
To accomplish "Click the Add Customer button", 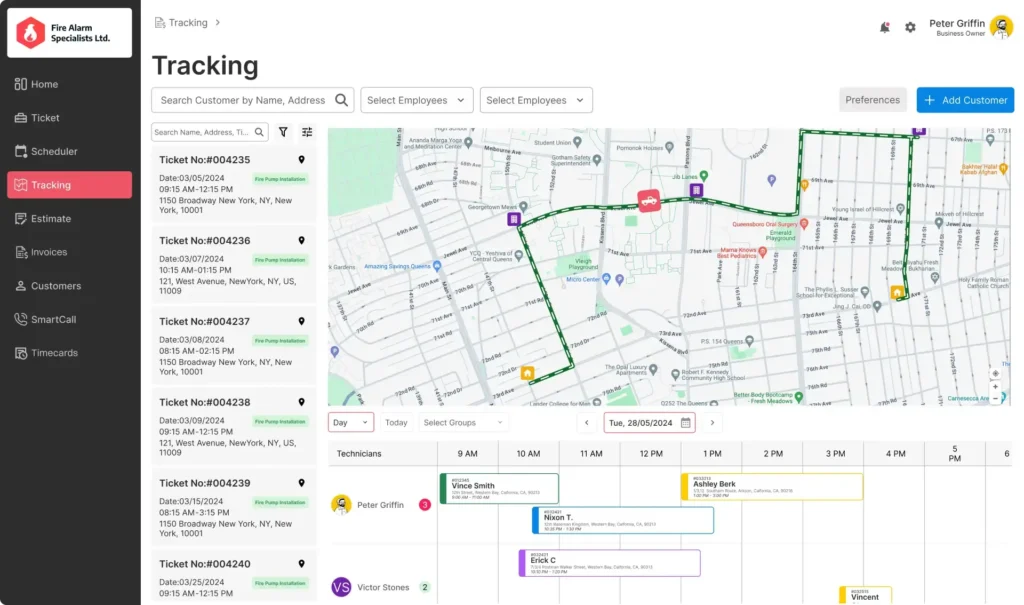I will [965, 100].
